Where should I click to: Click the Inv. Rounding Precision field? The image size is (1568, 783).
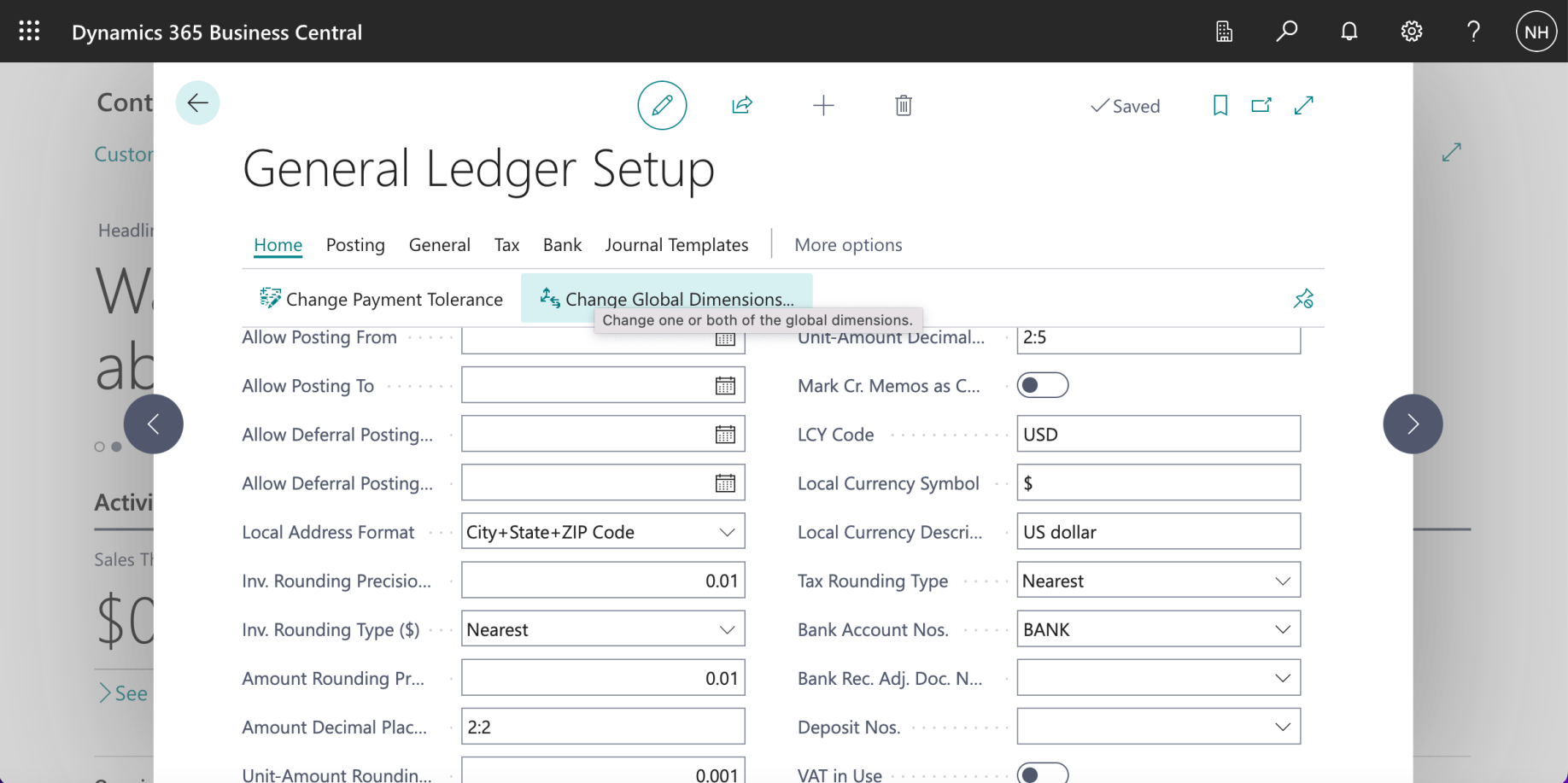(x=603, y=580)
